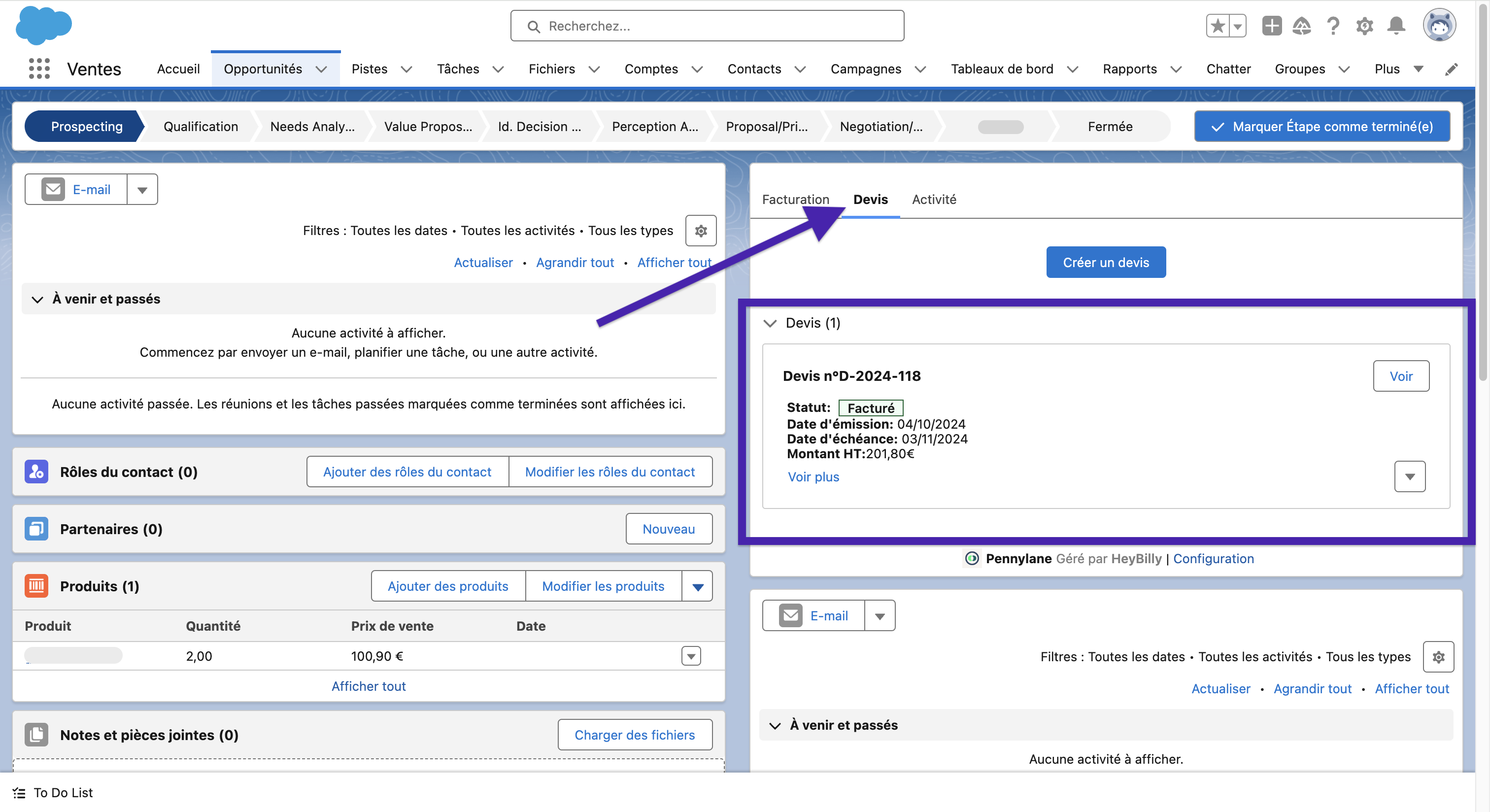Click the Pennylane logo icon

[x=972, y=559]
